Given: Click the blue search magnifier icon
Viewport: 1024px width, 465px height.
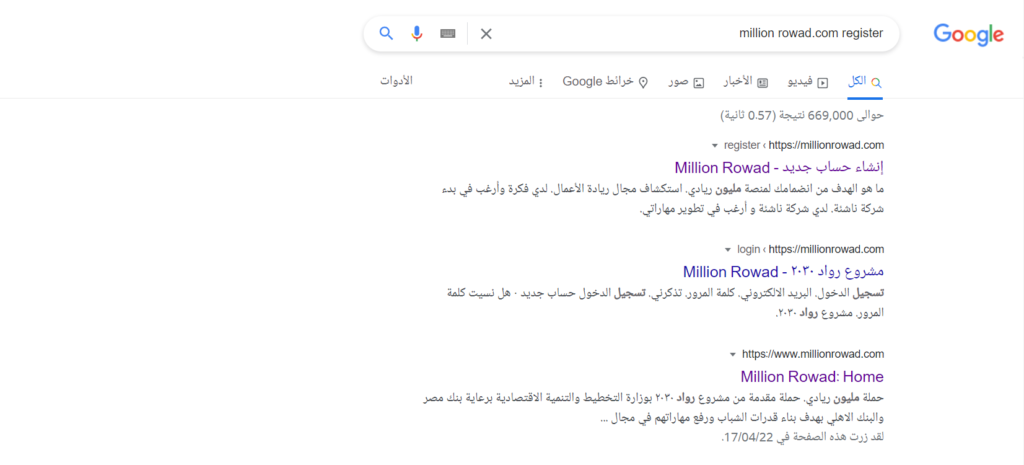Looking at the screenshot, I should (386, 33).
